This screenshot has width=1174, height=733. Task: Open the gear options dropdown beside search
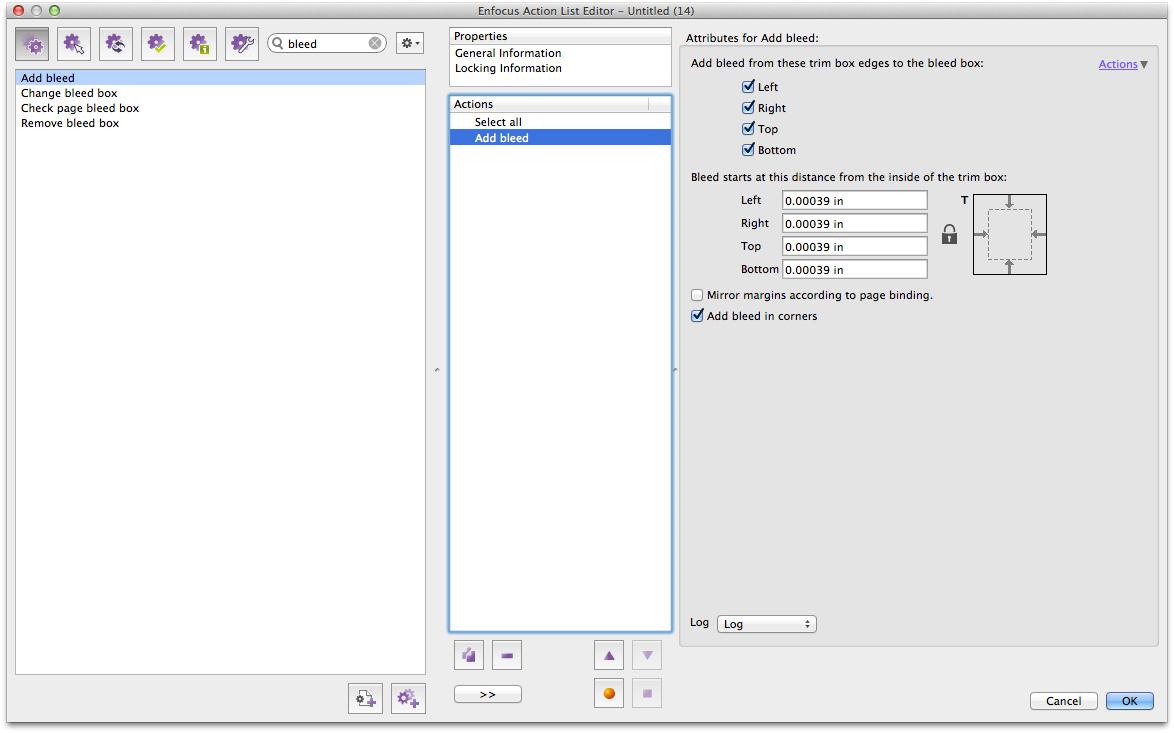[x=410, y=44]
